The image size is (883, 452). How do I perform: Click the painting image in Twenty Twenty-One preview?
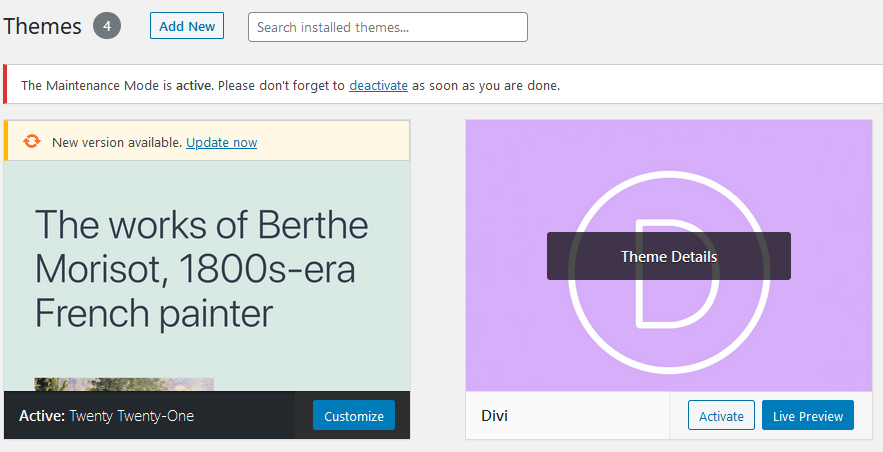pyautogui.click(x=124, y=384)
